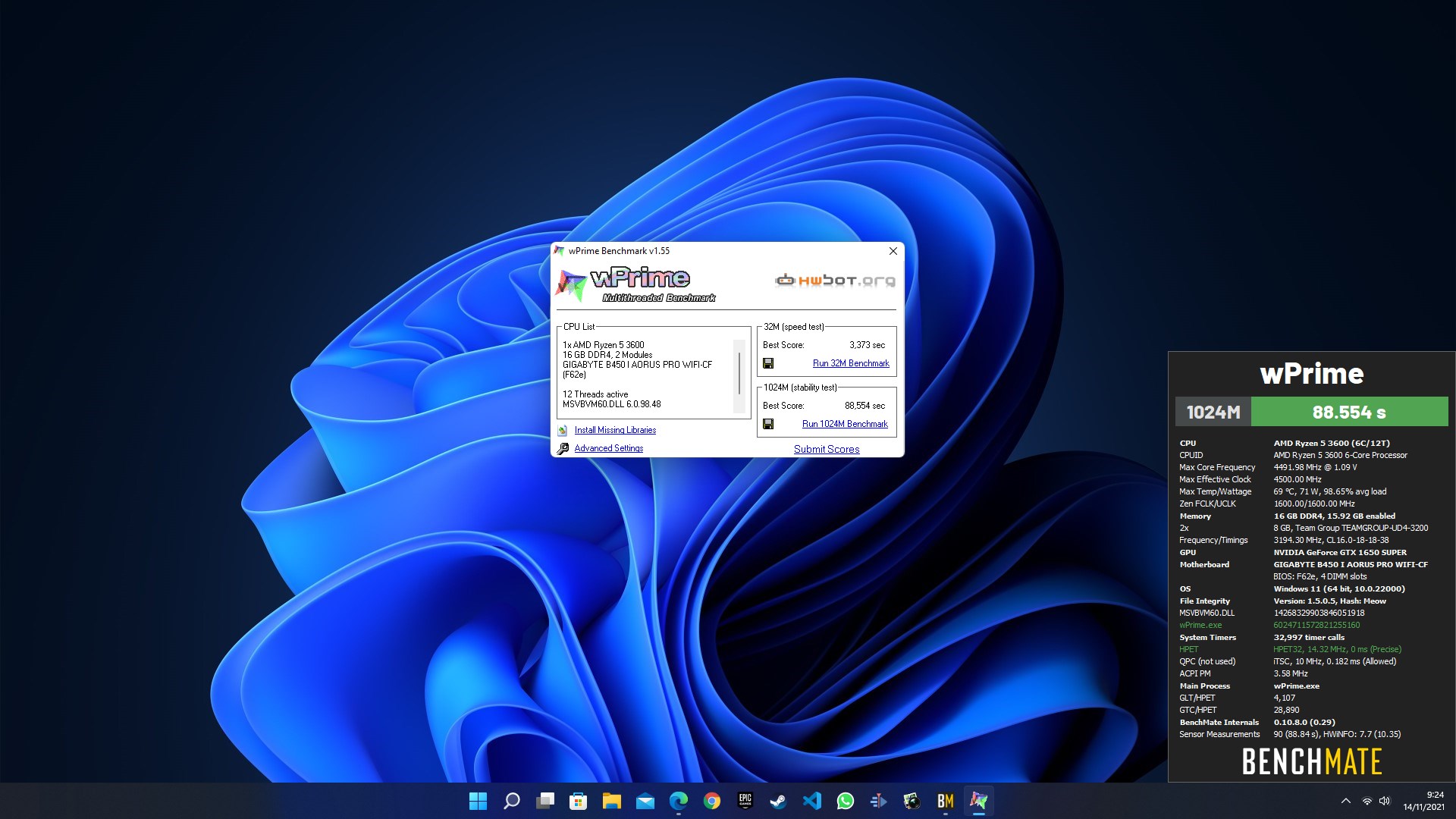The image size is (1456, 819).
Task: Click the 1024M label in BenchMate panel
Action: click(x=1213, y=412)
